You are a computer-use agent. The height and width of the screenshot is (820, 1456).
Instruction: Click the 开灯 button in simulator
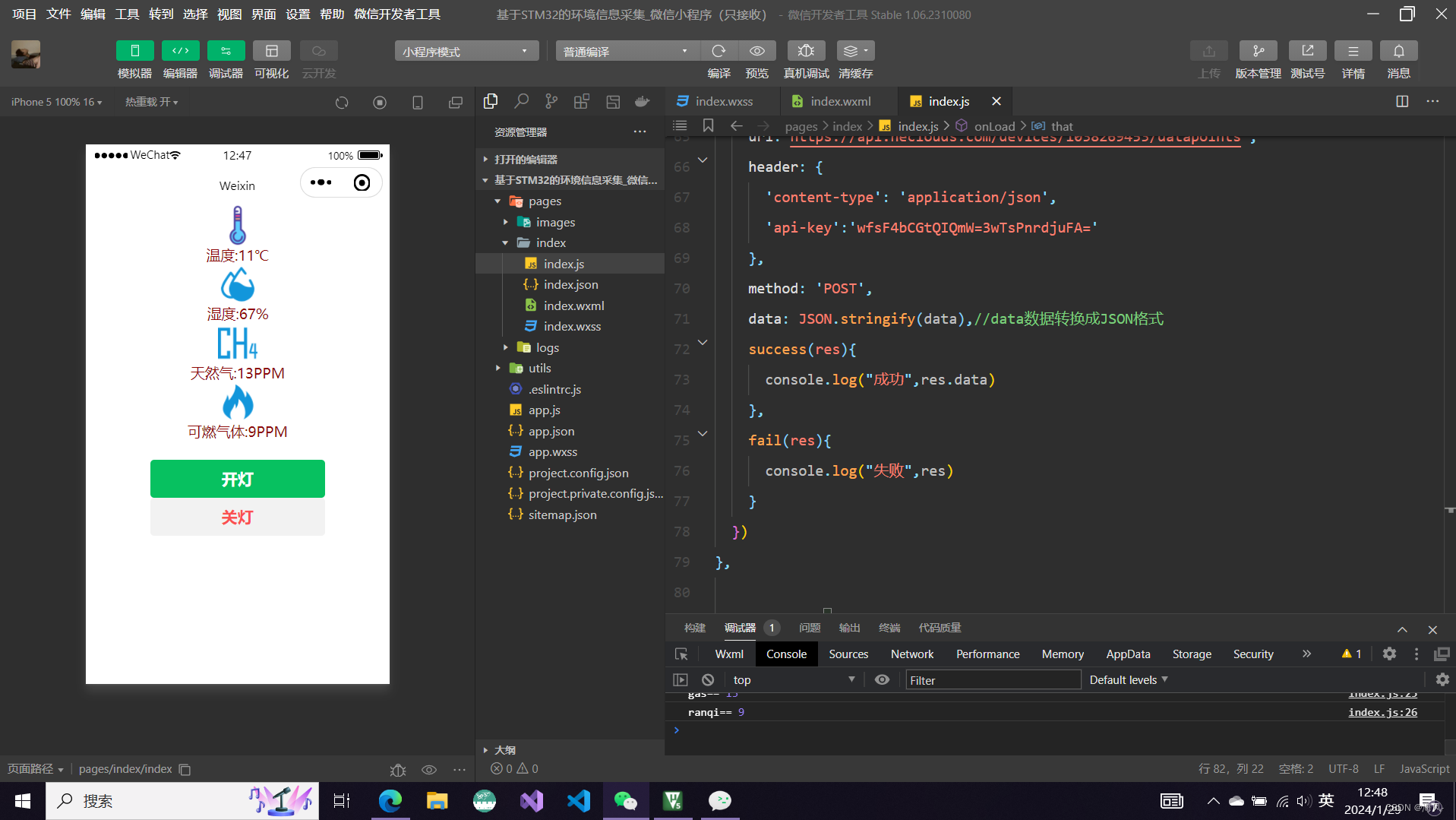(238, 479)
